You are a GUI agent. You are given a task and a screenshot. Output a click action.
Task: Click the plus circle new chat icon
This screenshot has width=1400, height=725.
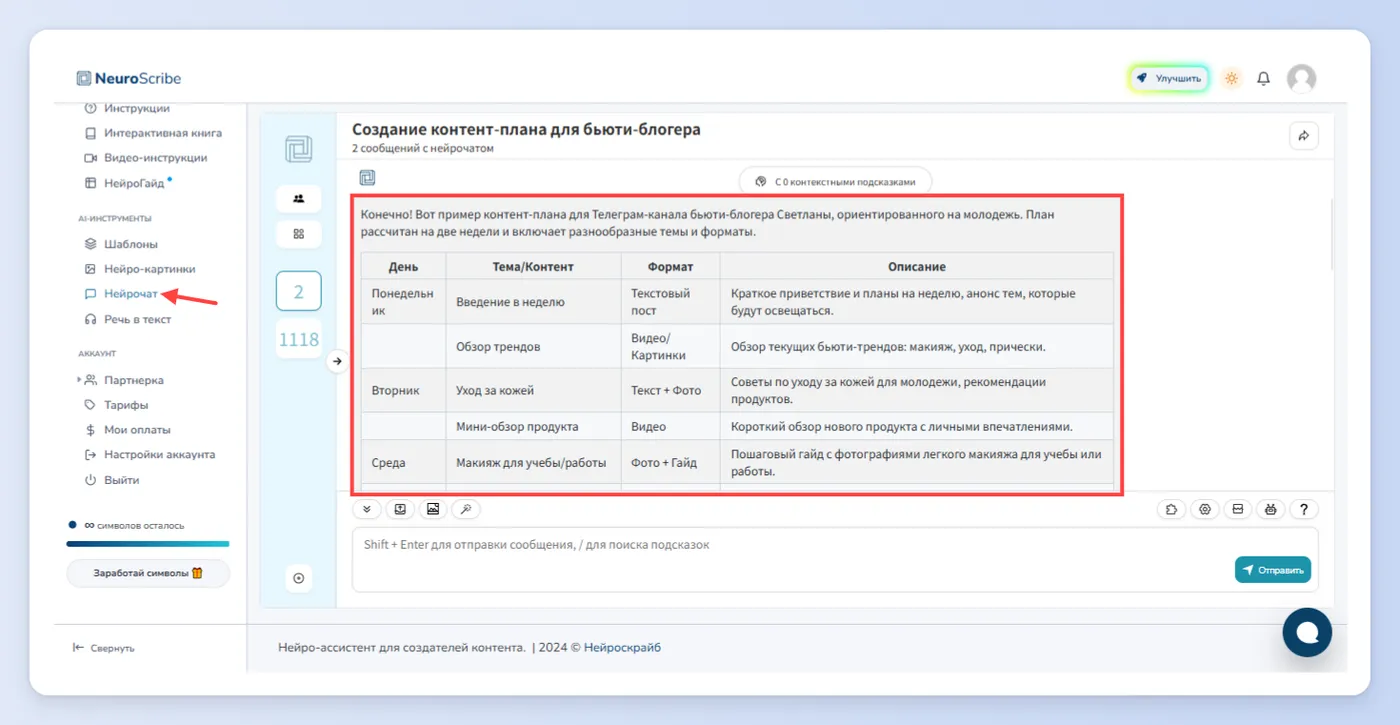click(298, 578)
